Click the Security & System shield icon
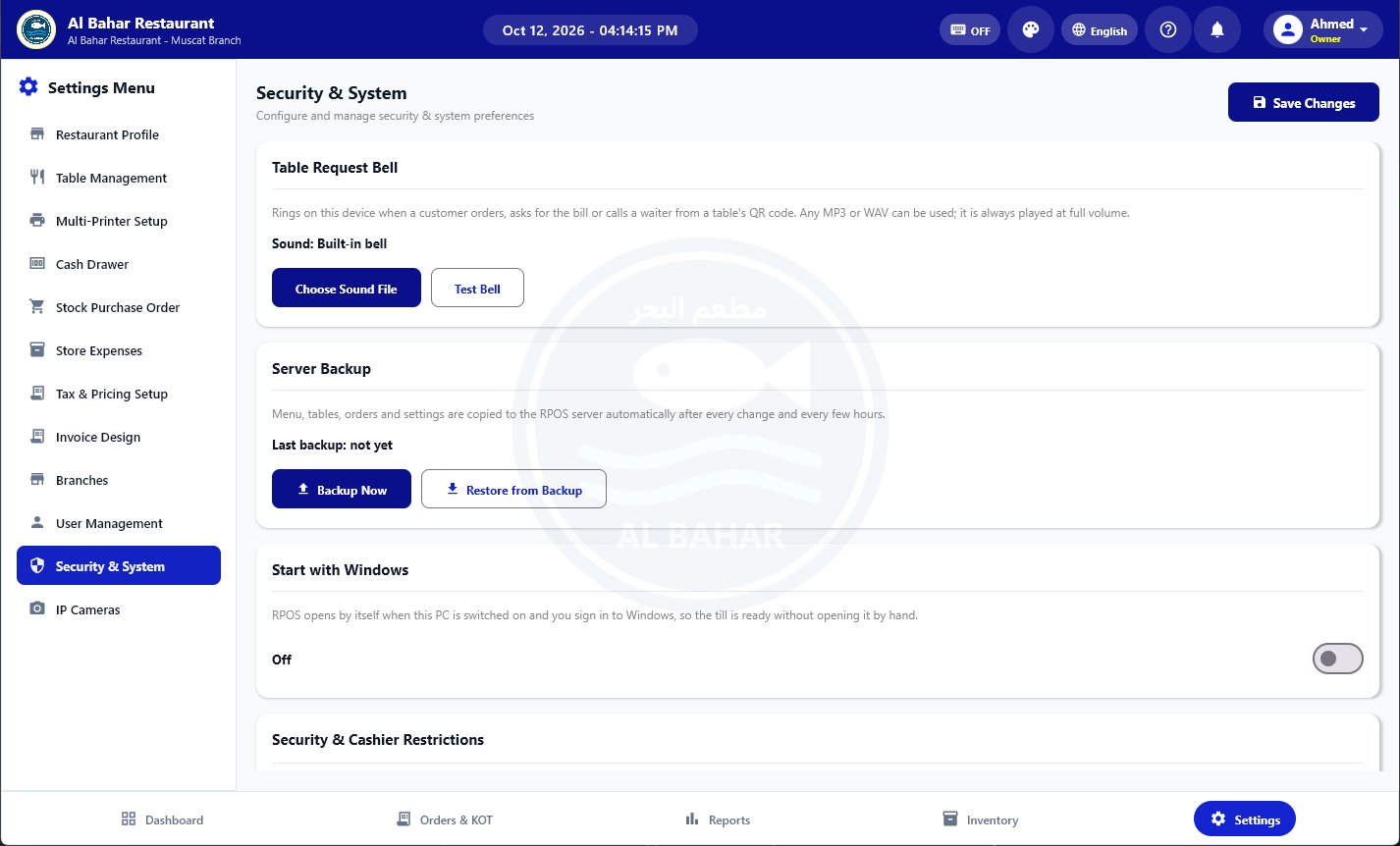This screenshot has height=846, width=1400. point(37,566)
